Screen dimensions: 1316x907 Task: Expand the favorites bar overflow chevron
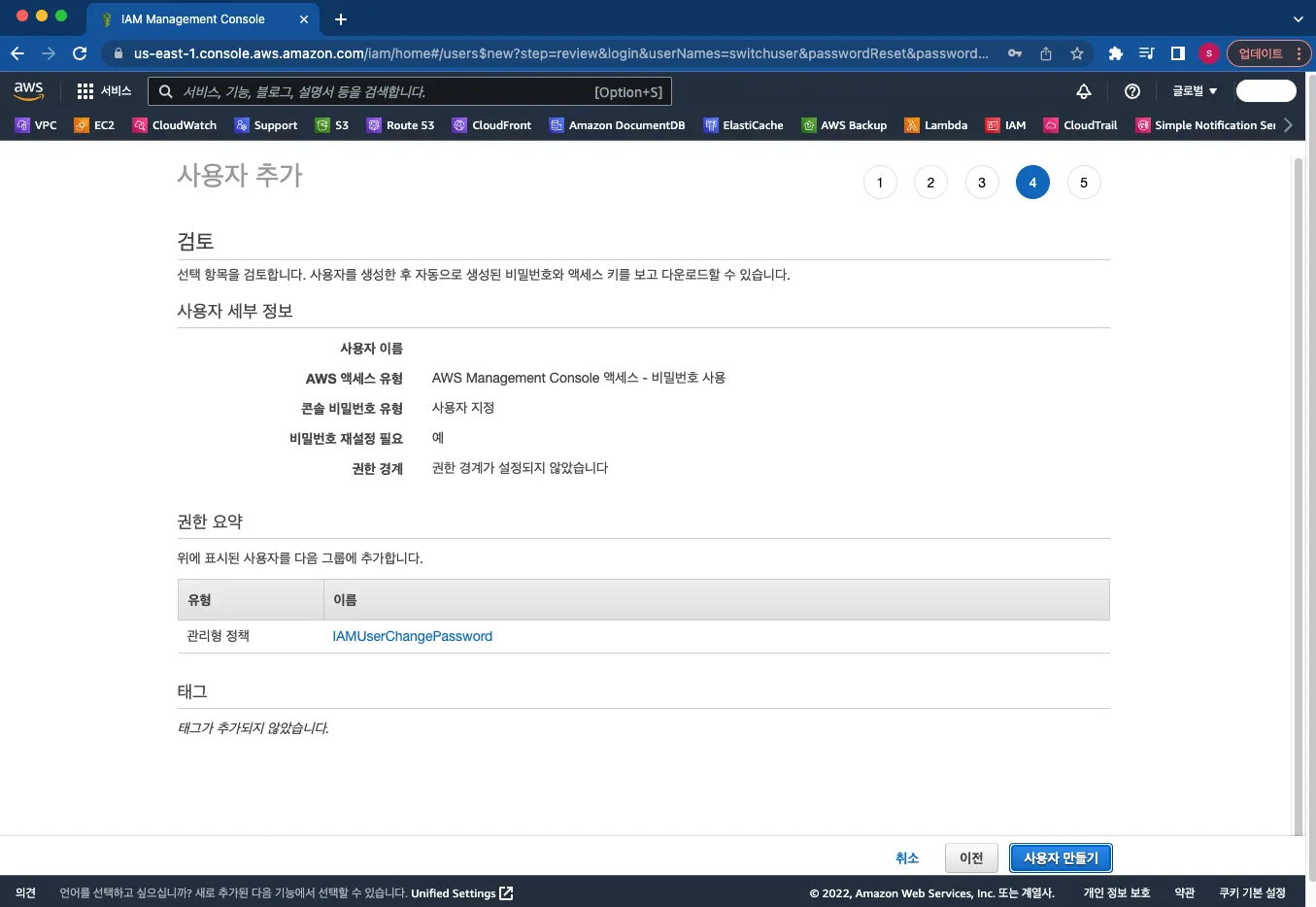coord(1288,125)
